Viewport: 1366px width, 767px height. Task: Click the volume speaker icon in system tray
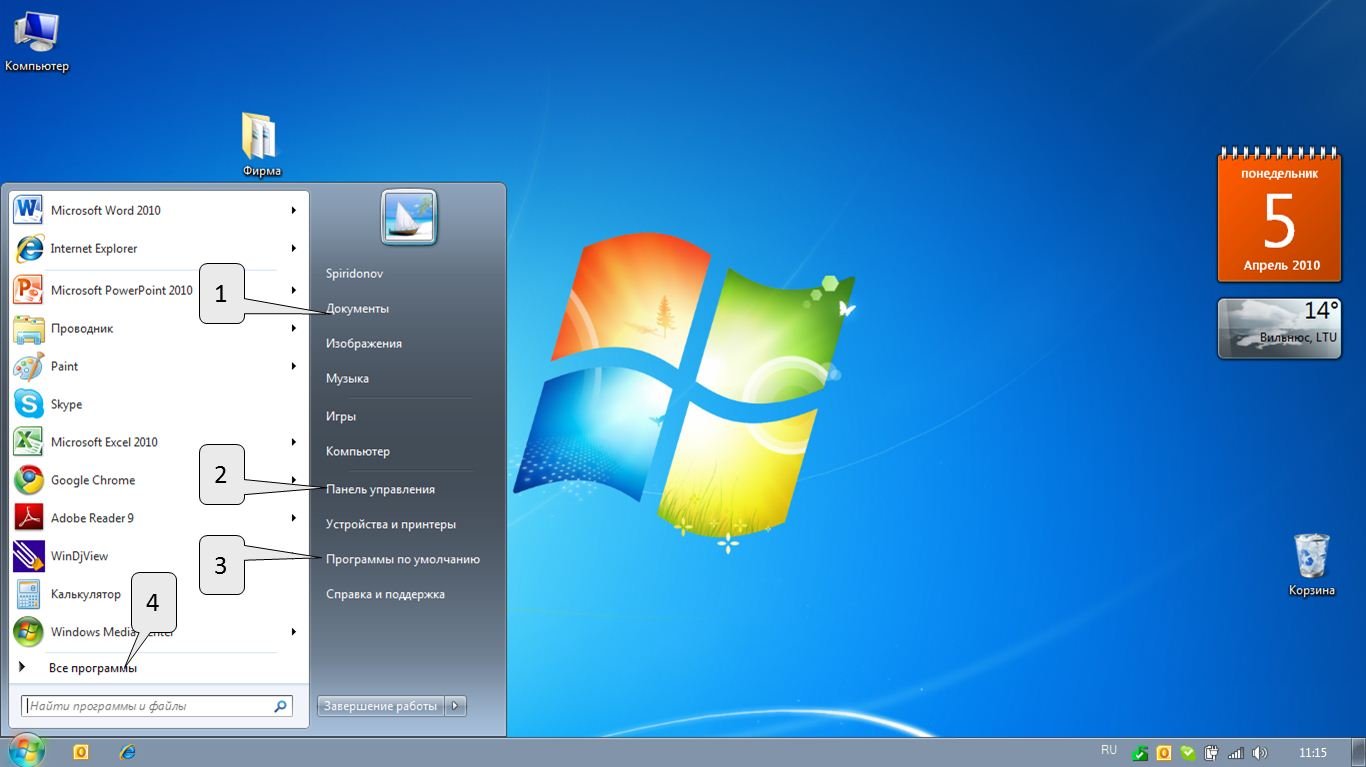(x=1259, y=753)
